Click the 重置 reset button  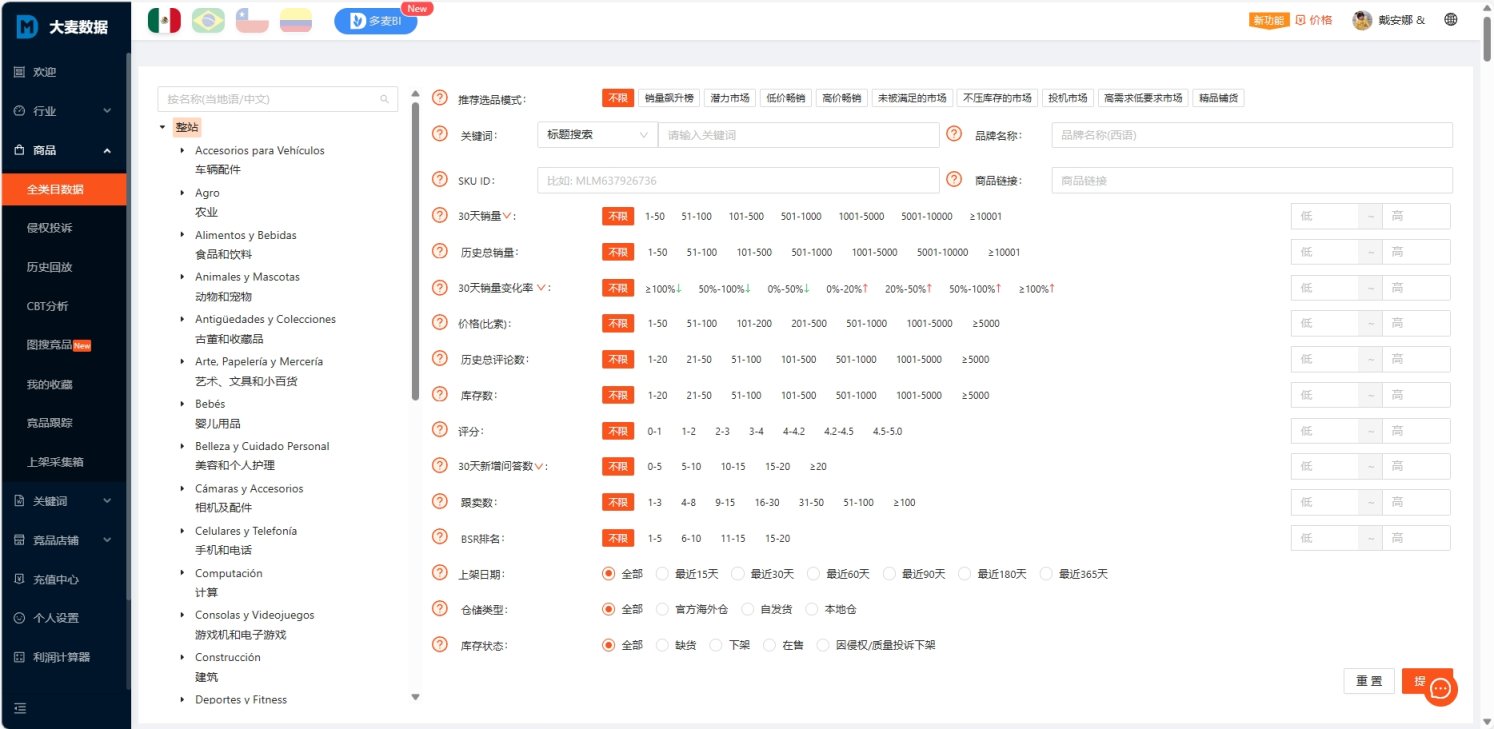pos(1368,681)
